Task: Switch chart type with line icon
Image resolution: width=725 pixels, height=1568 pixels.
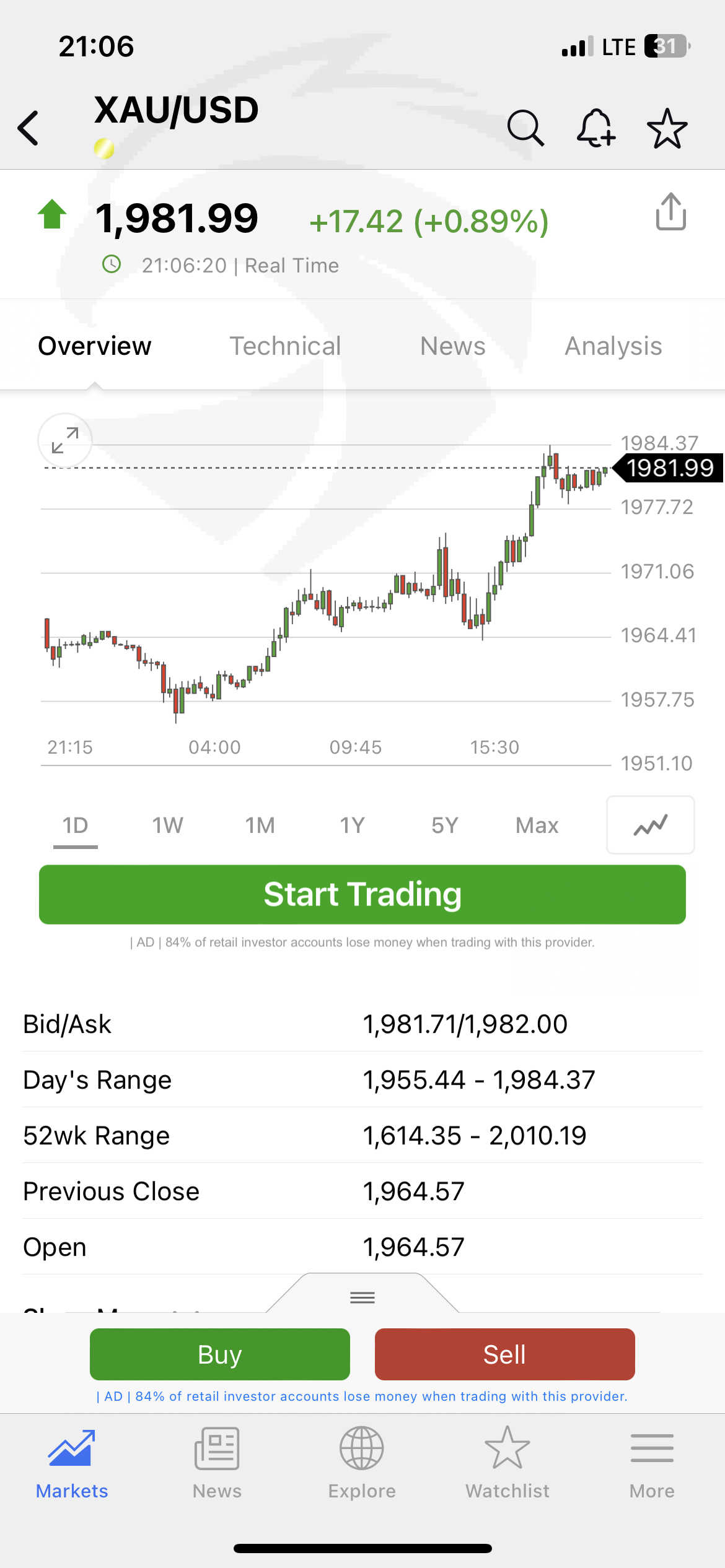Action: tap(650, 825)
